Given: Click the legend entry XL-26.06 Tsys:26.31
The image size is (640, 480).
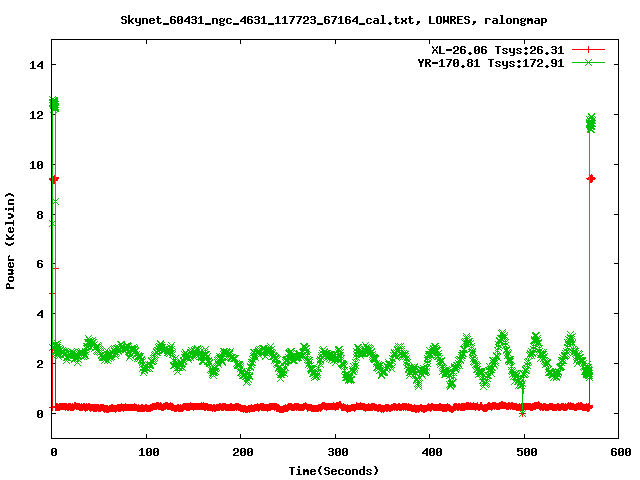Looking at the screenshot, I should tap(498, 50).
